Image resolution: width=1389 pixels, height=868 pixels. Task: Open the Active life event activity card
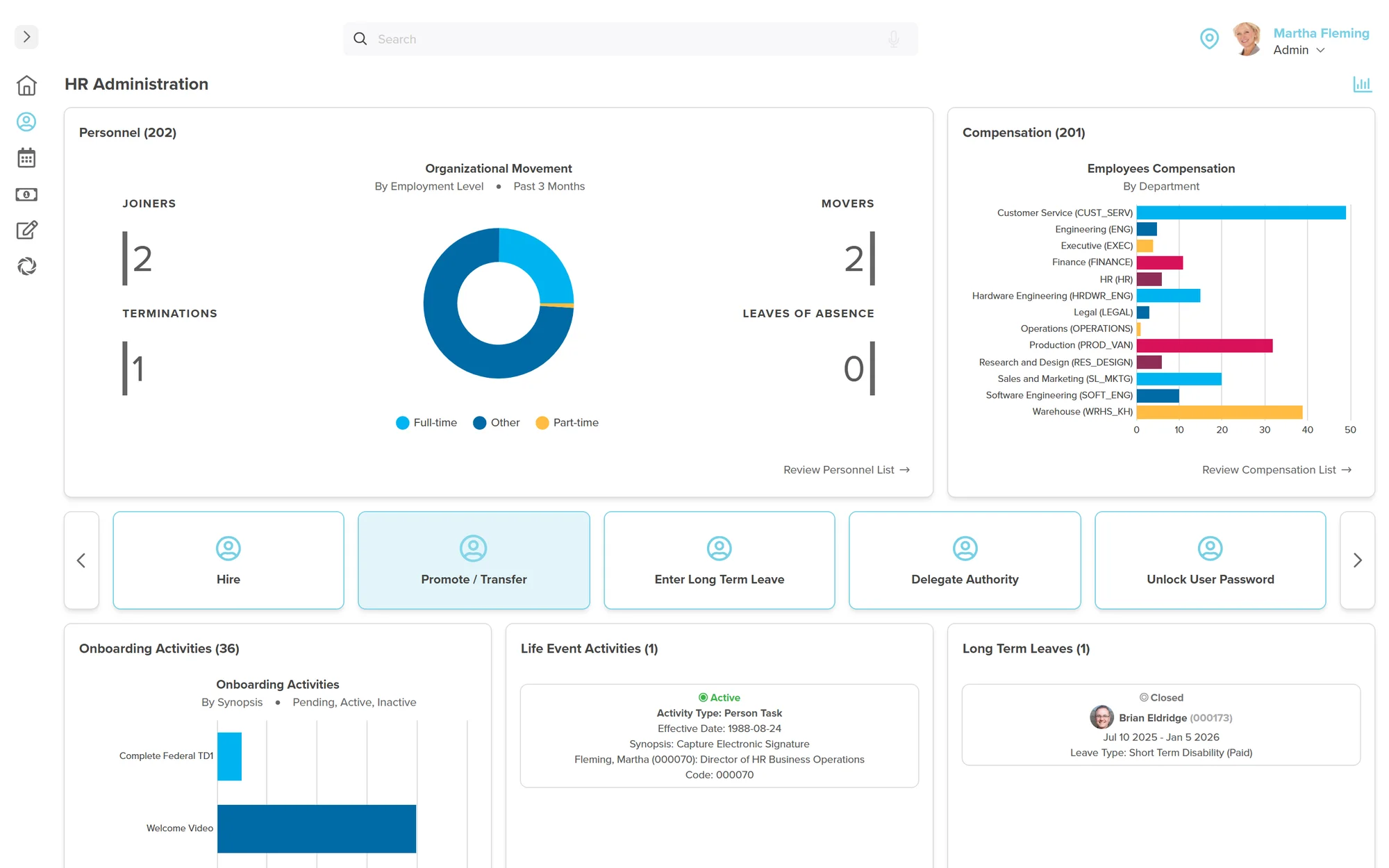click(720, 736)
